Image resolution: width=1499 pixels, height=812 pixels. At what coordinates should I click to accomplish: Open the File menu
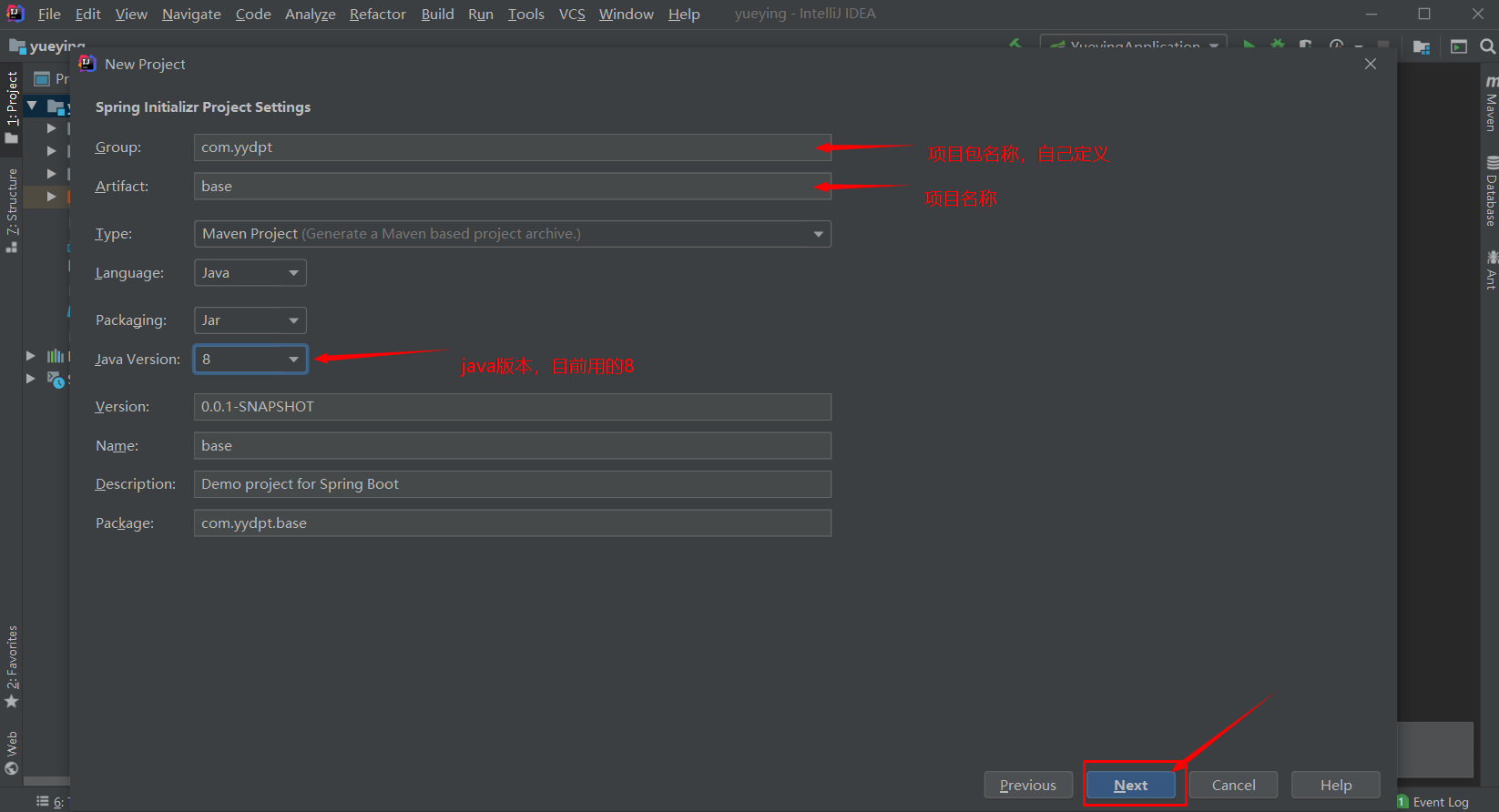point(49,14)
